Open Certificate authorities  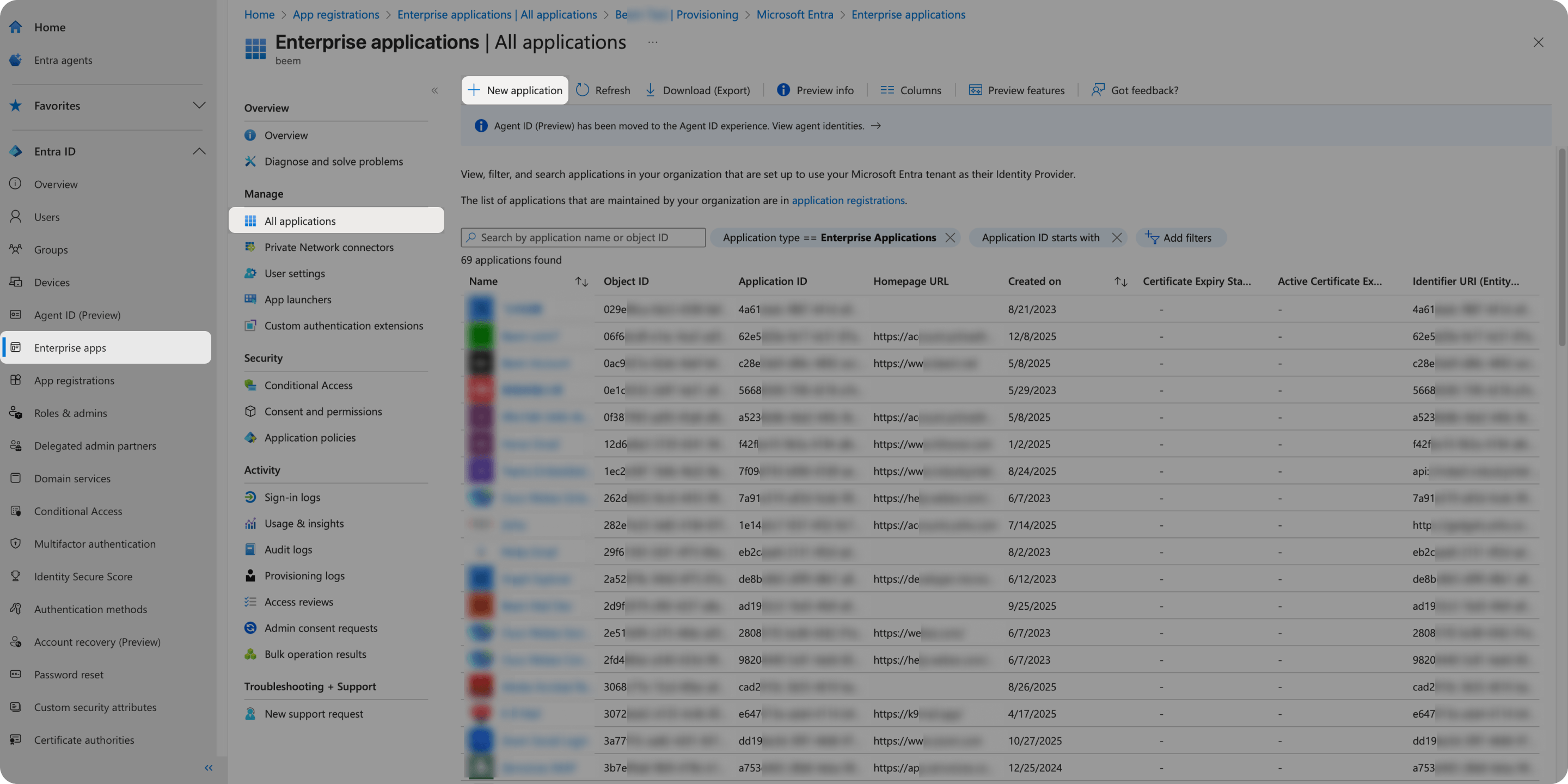(84, 740)
